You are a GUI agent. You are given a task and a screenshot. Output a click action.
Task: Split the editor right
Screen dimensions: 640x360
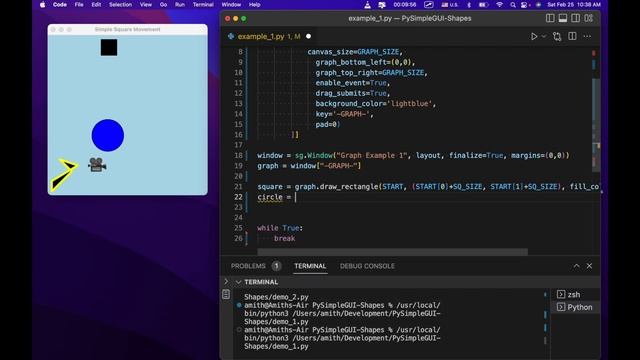(572, 36)
